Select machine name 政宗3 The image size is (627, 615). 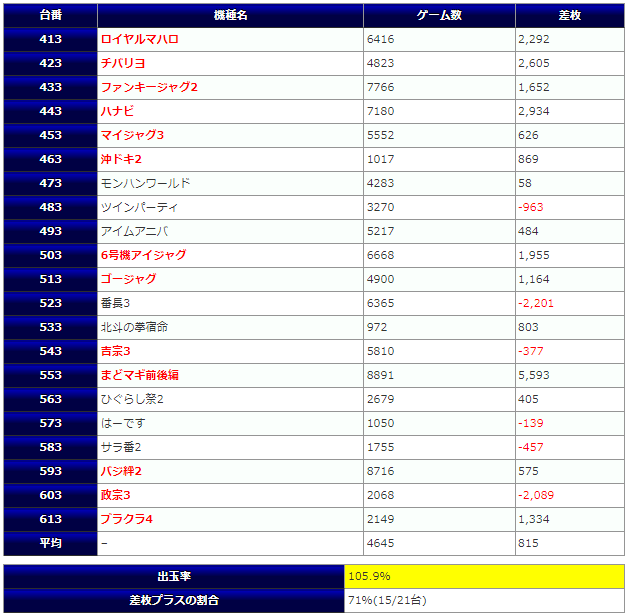(x=116, y=495)
